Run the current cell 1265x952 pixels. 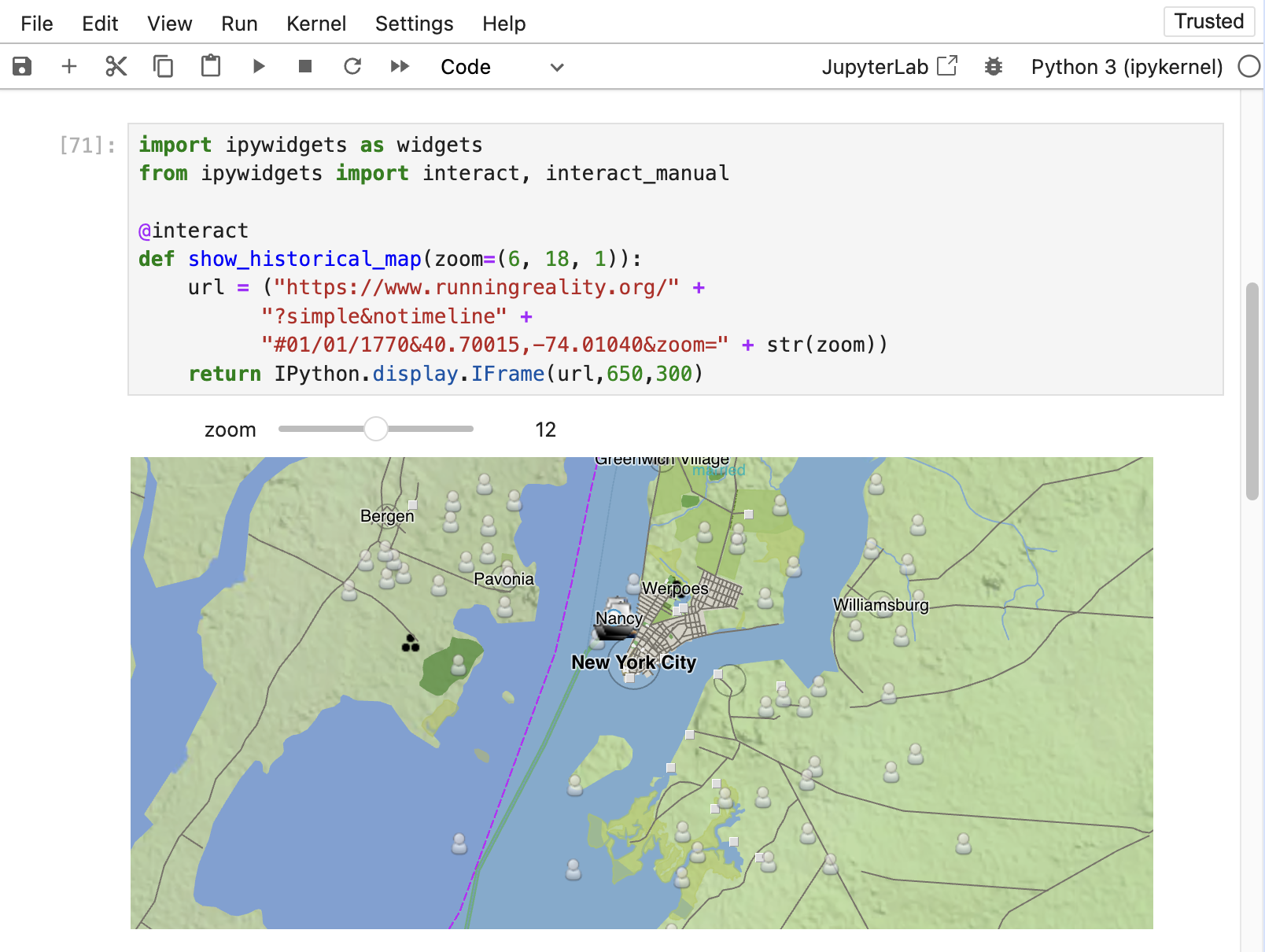tap(258, 66)
